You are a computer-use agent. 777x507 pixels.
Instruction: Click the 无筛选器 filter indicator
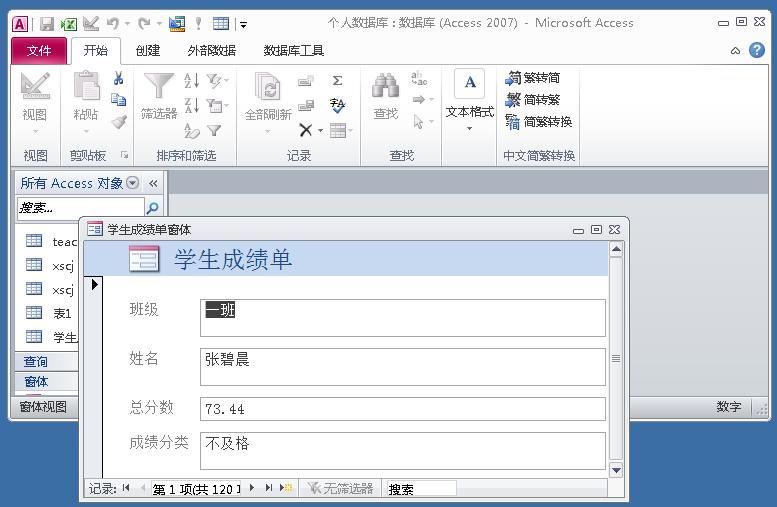click(340, 489)
